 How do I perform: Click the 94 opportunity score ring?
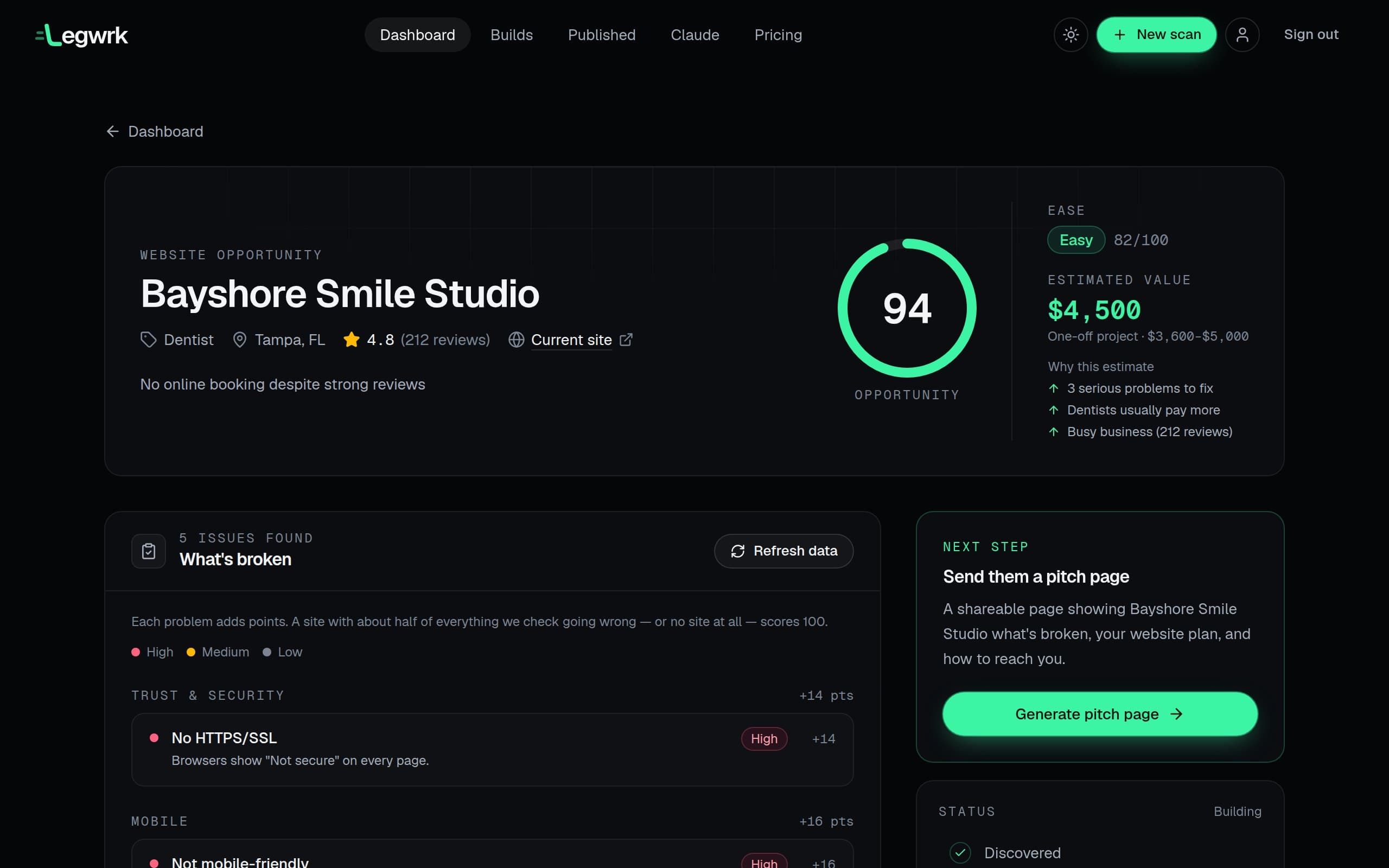pyautogui.click(x=907, y=308)
